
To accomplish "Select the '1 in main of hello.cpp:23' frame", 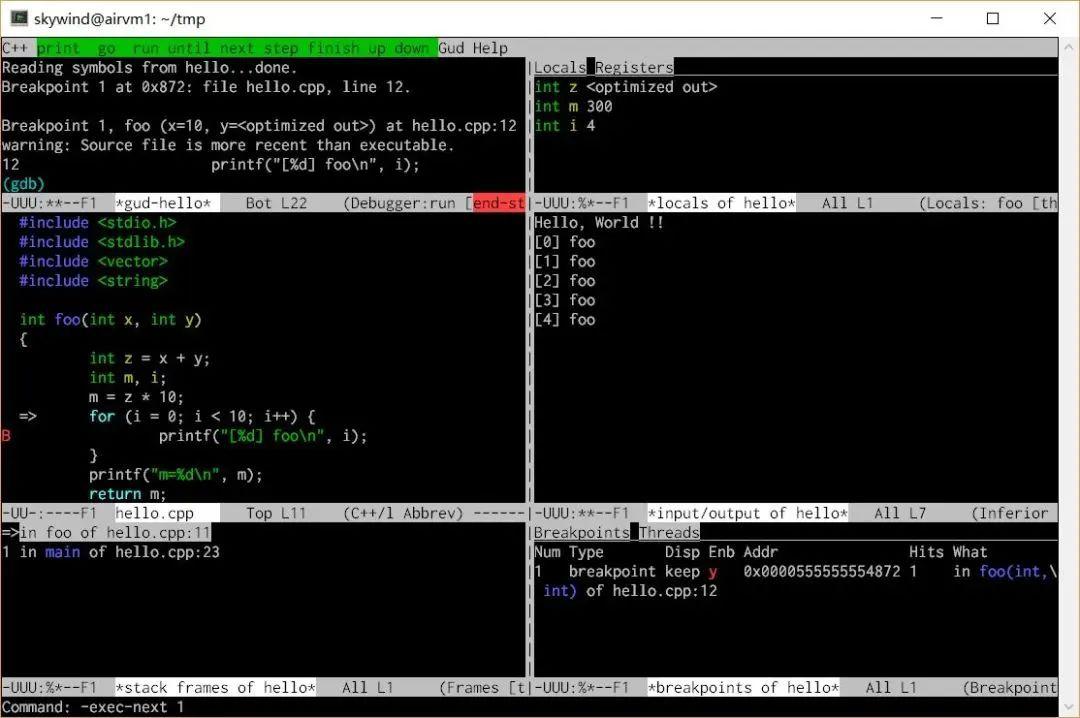I will (x=110, y=552).
